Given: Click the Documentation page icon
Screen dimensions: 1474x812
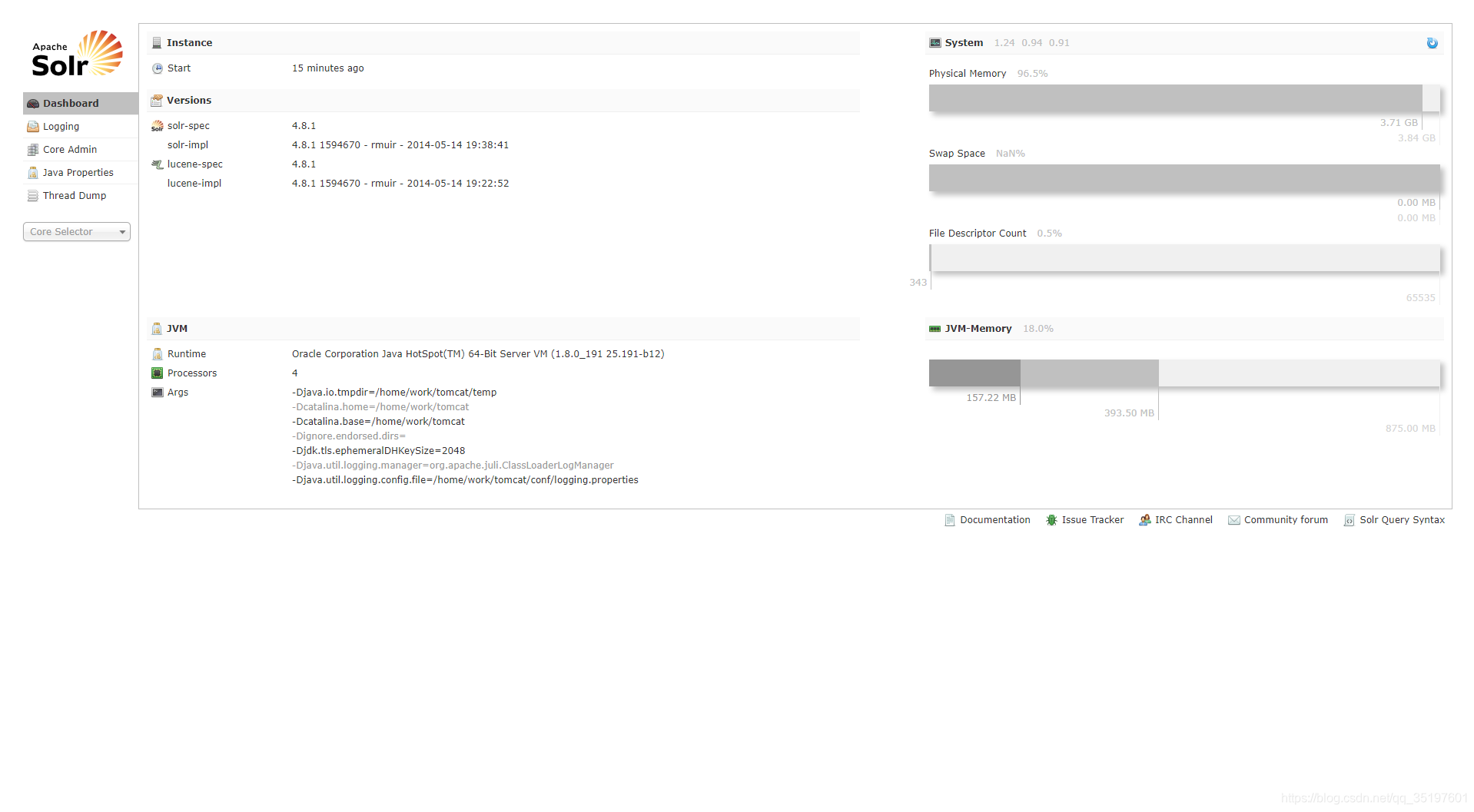Looking at the screenshot, I should (x=950, y=520).
